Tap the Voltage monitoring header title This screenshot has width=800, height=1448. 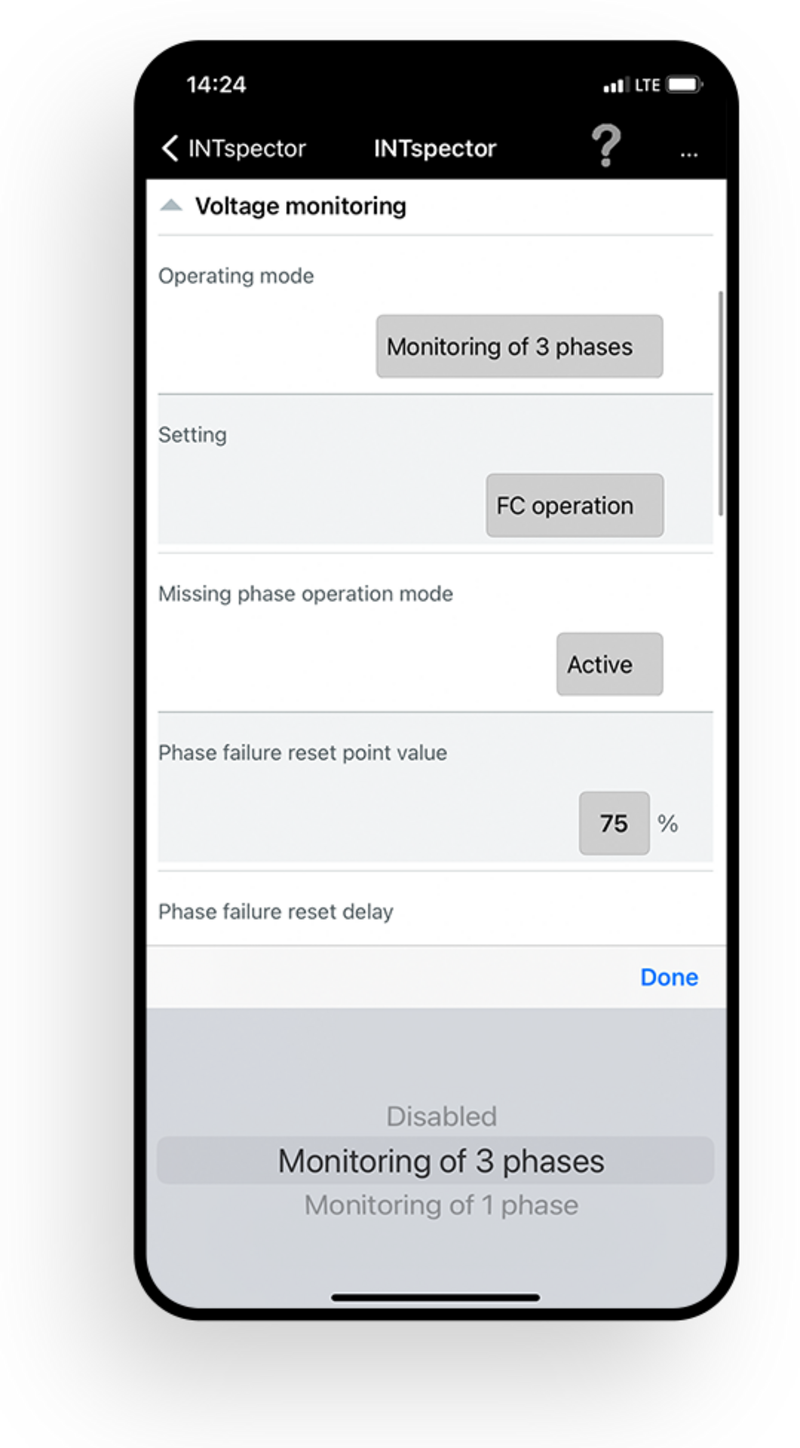[301, 206]
